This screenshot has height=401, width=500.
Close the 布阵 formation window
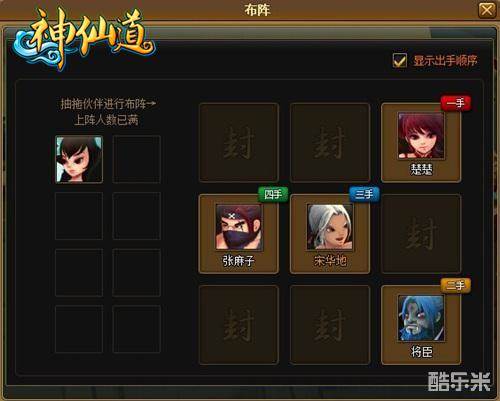click(487, 10)
